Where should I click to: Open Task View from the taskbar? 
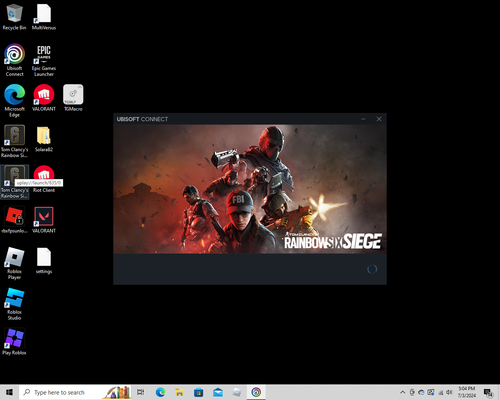tap(141, 392)
